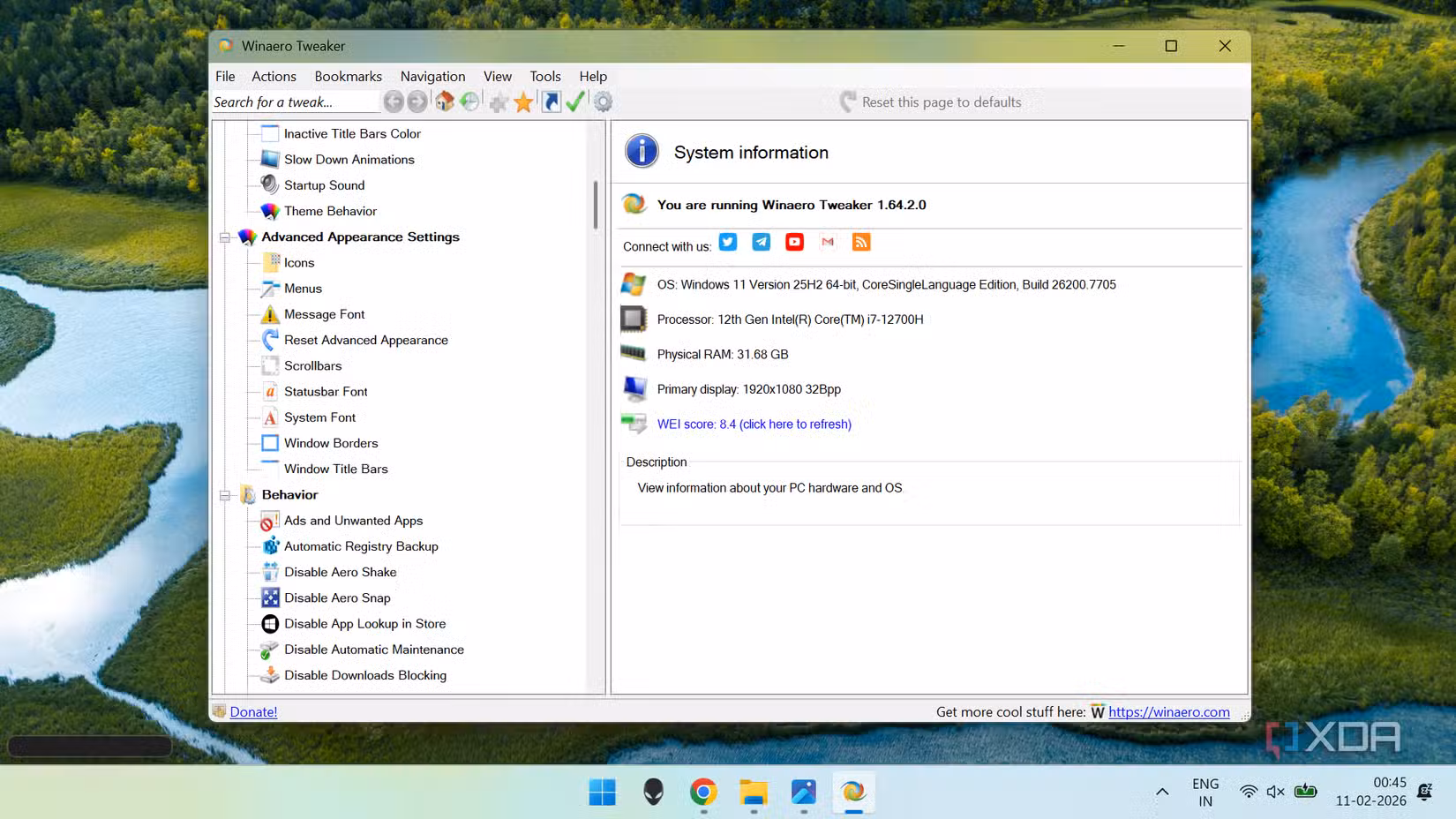Select Disable Automatic Maintenance item
This screenshot has width=1456, height=819.
(373, 650)
